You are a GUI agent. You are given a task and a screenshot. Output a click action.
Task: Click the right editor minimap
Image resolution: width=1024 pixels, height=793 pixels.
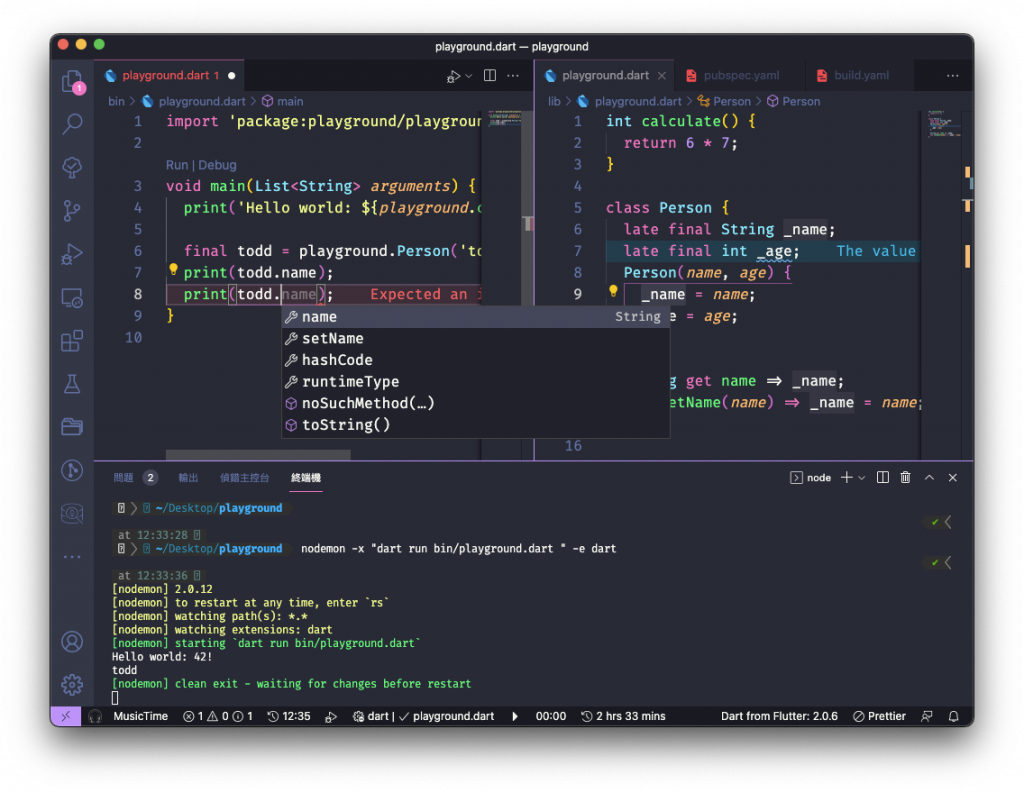943,124
